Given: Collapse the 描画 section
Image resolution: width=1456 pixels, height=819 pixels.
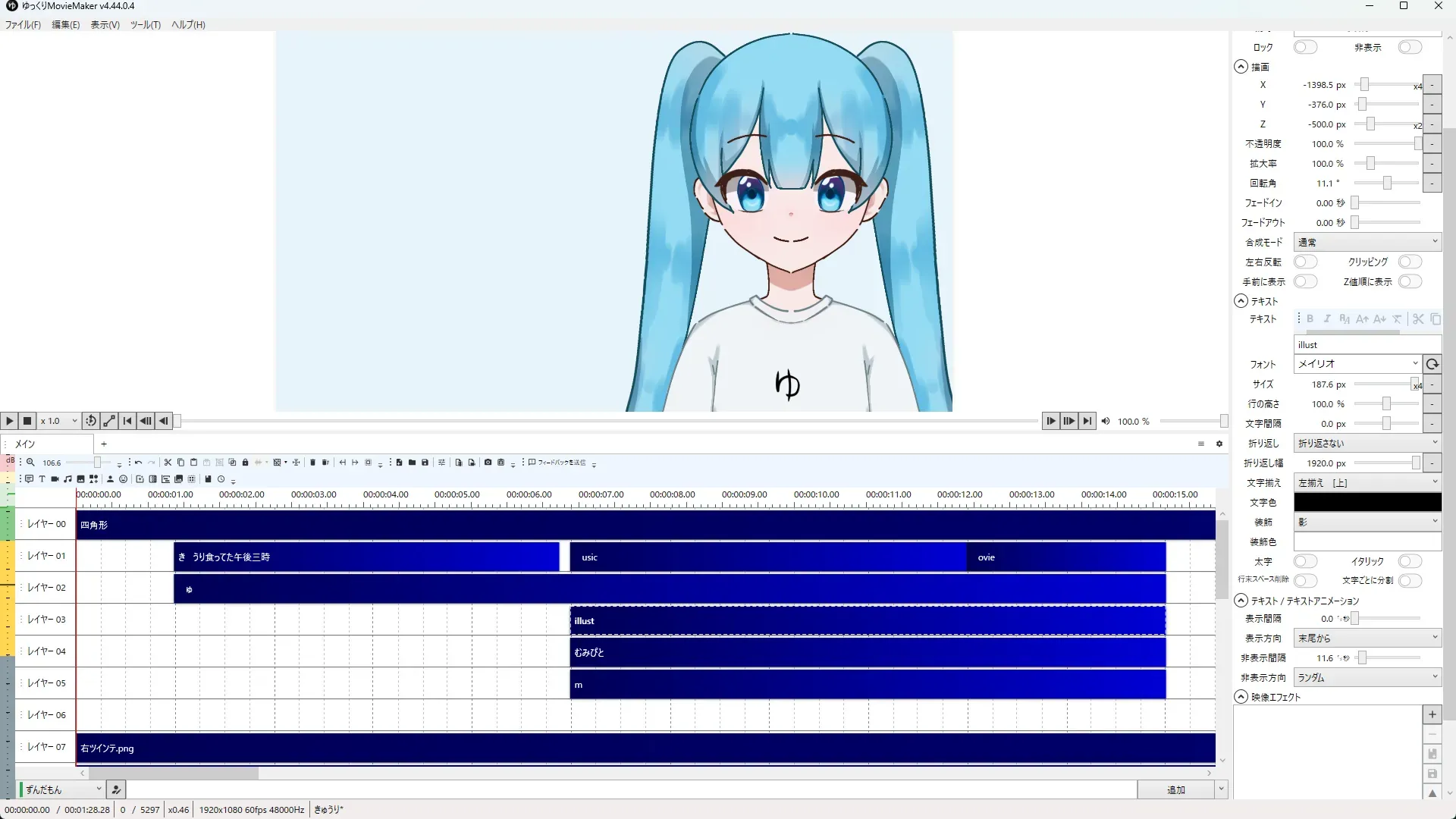Looking at the screenshot, I should click(1241, 67).
